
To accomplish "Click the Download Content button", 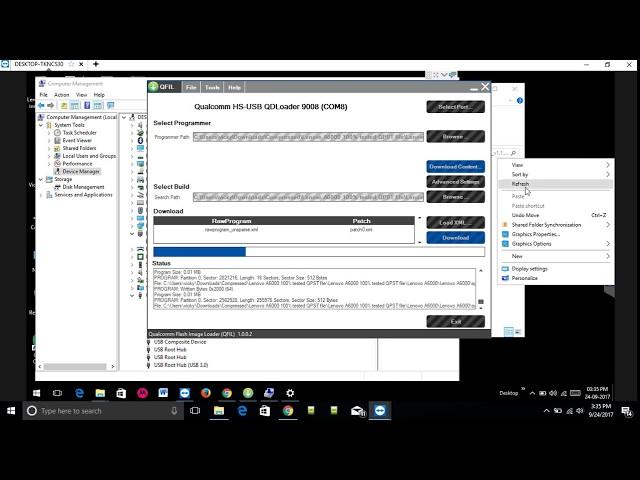I will [x=456, y=167].
